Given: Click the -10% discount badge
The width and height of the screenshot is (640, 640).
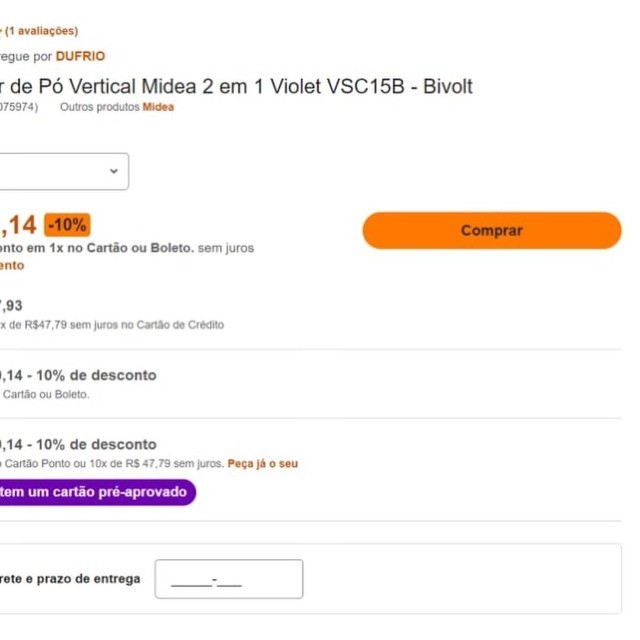Looking at the screenshot, I should 67,225.
